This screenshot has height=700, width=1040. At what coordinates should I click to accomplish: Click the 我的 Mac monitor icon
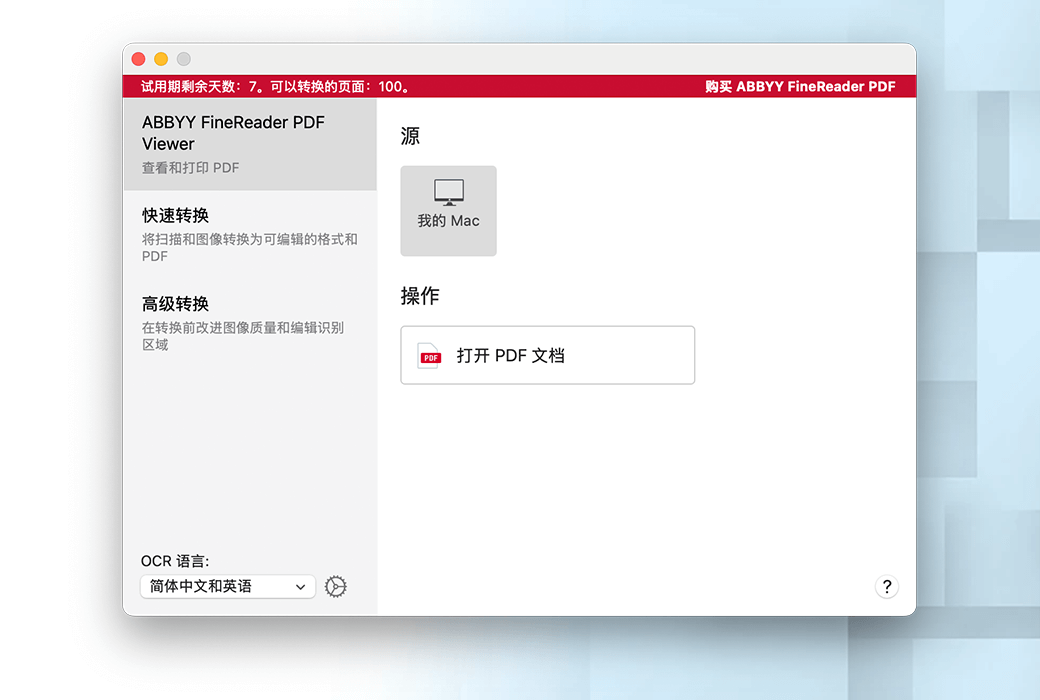point(448,192)
